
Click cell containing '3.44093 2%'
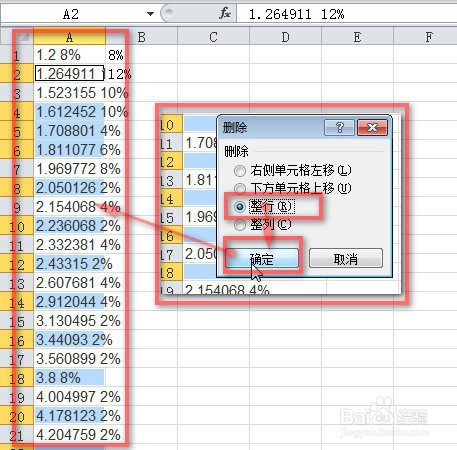pyautogui.click(x=69, y=340)
